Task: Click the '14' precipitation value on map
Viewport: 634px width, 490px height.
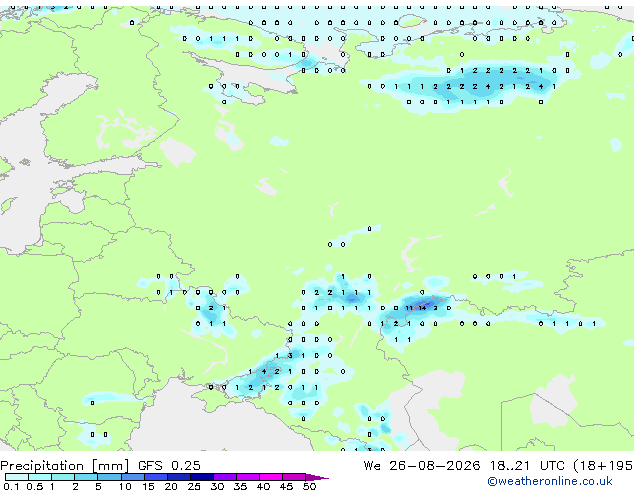Action: coord(422,308)
